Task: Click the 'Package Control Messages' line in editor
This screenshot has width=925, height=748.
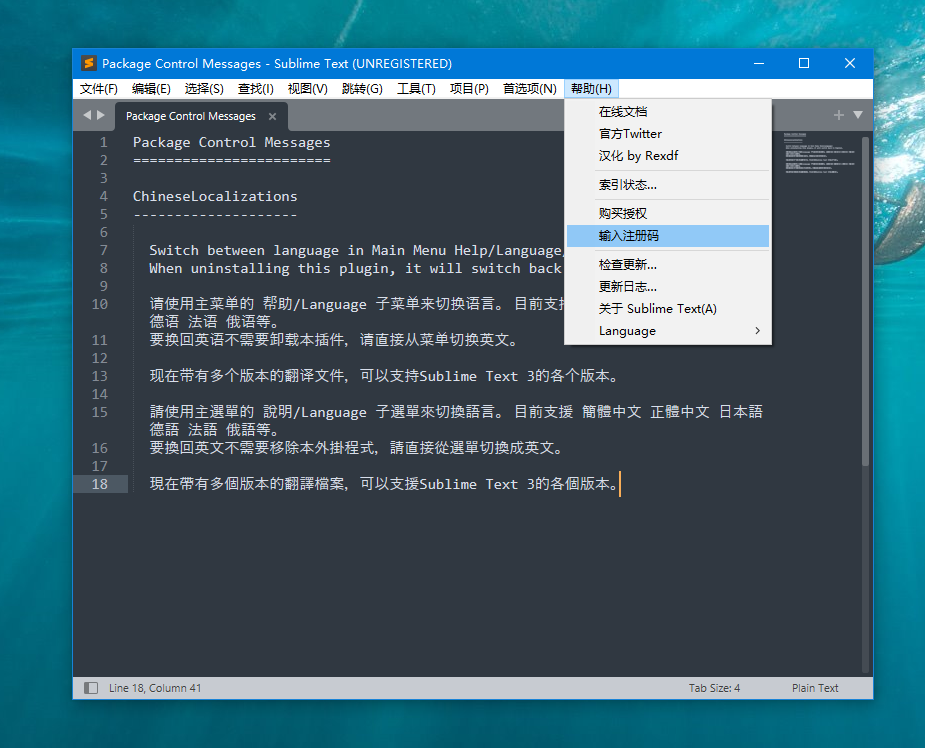Action: pyautogui.click(x=231, y=143)
